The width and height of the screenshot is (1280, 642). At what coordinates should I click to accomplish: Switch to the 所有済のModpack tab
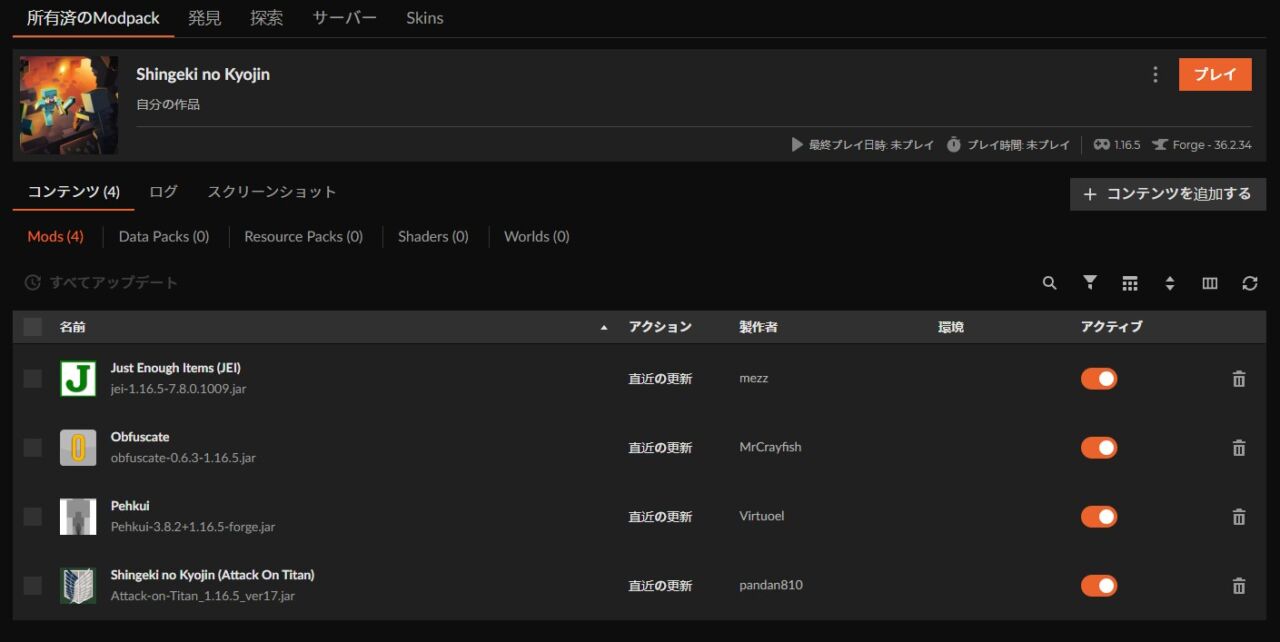pos(93,18)
